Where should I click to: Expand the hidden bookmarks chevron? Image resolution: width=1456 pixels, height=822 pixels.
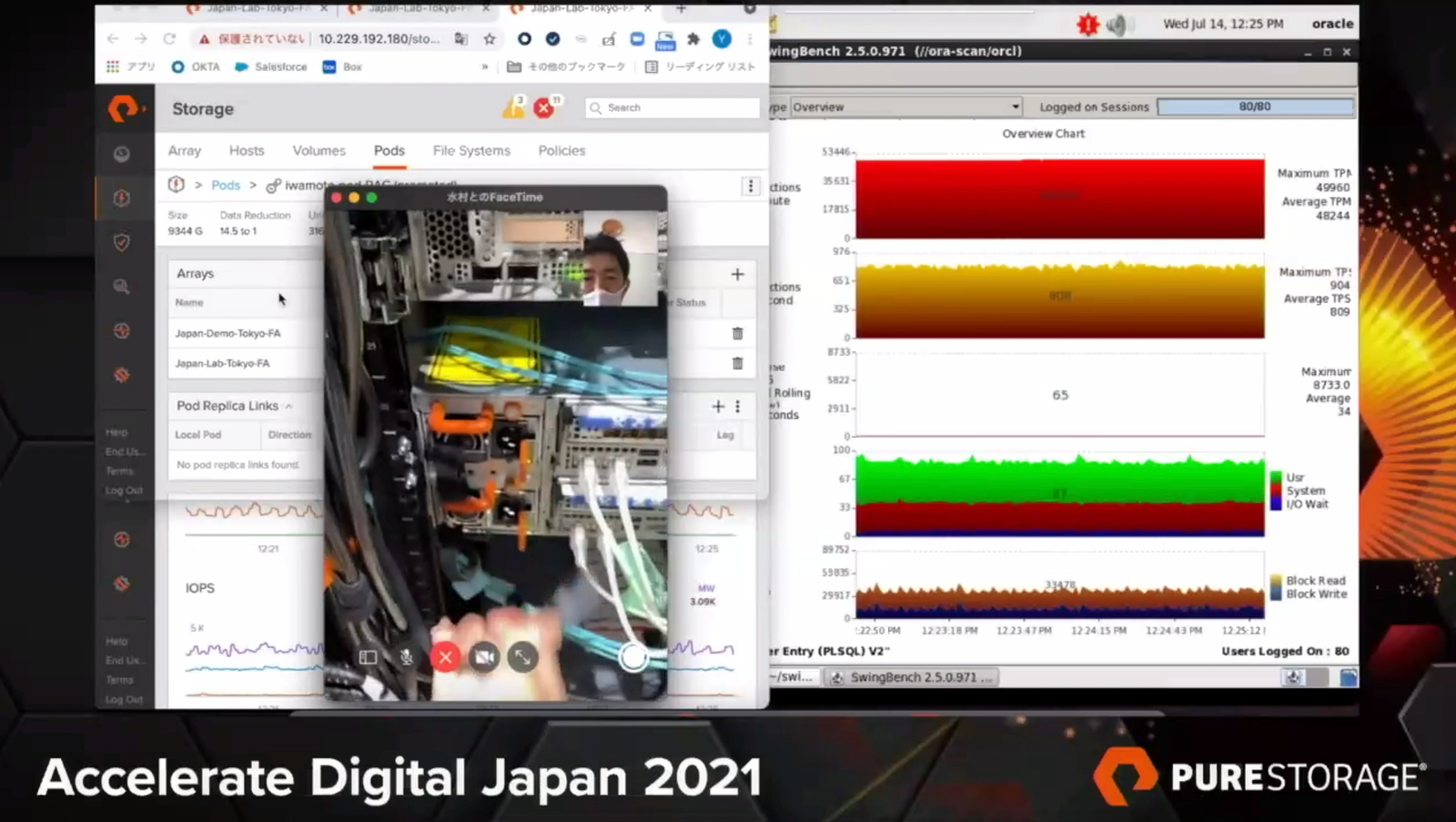(x=485, y=66)
